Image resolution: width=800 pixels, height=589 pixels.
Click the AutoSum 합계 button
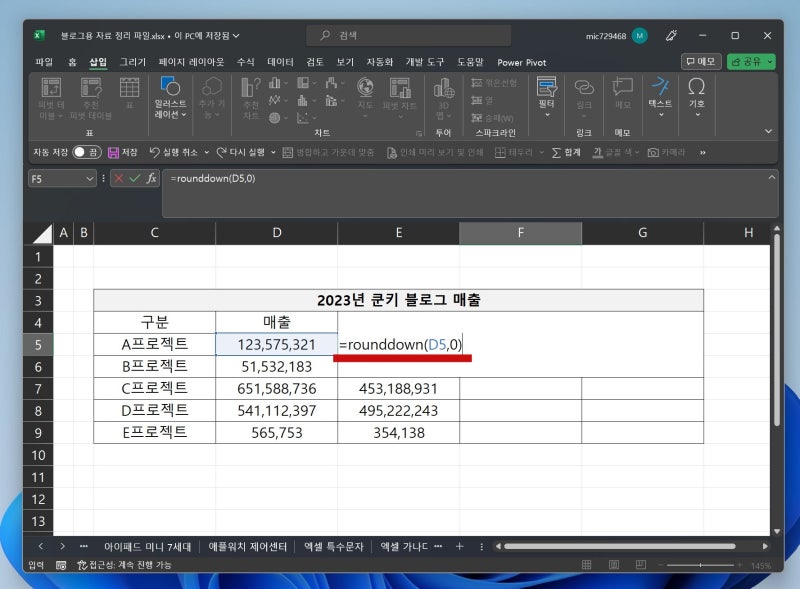click(x=566, y=153)
